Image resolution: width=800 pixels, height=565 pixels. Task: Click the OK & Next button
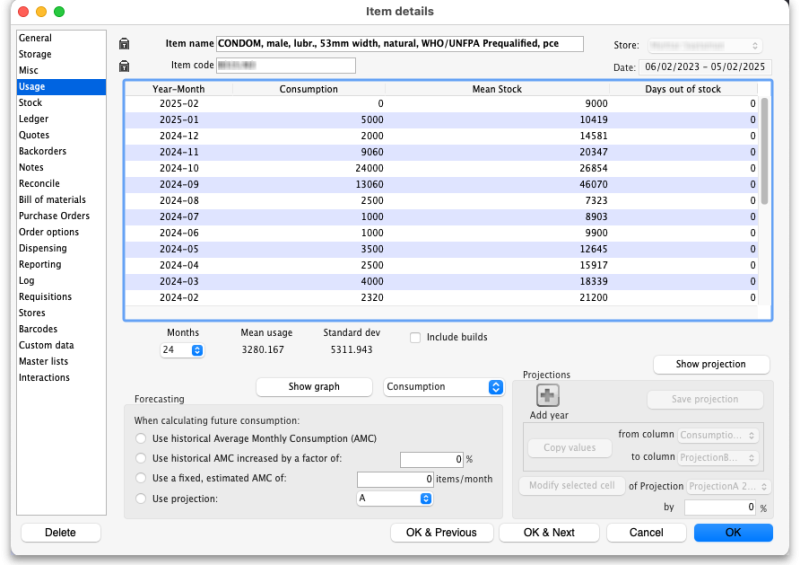pos(549,532)
